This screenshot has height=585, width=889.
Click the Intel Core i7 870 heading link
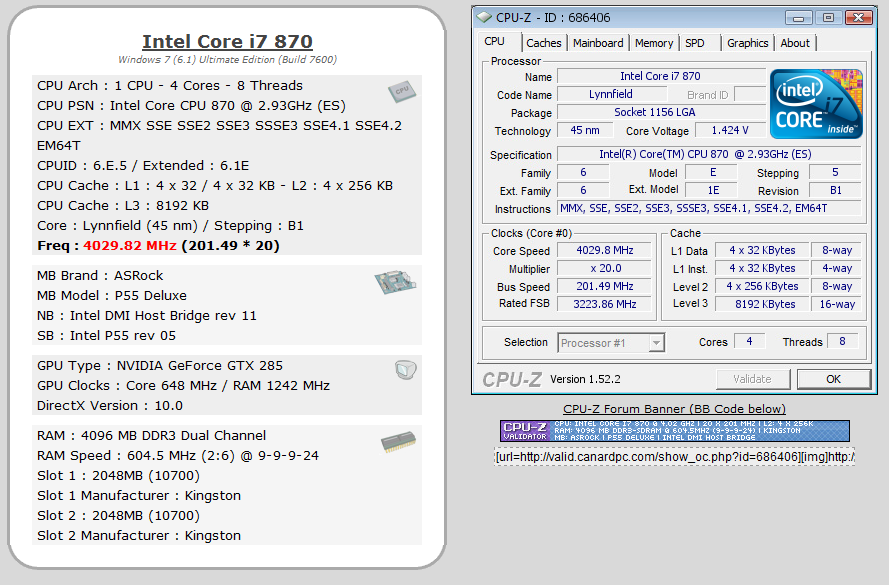click(x=227, y=41)
